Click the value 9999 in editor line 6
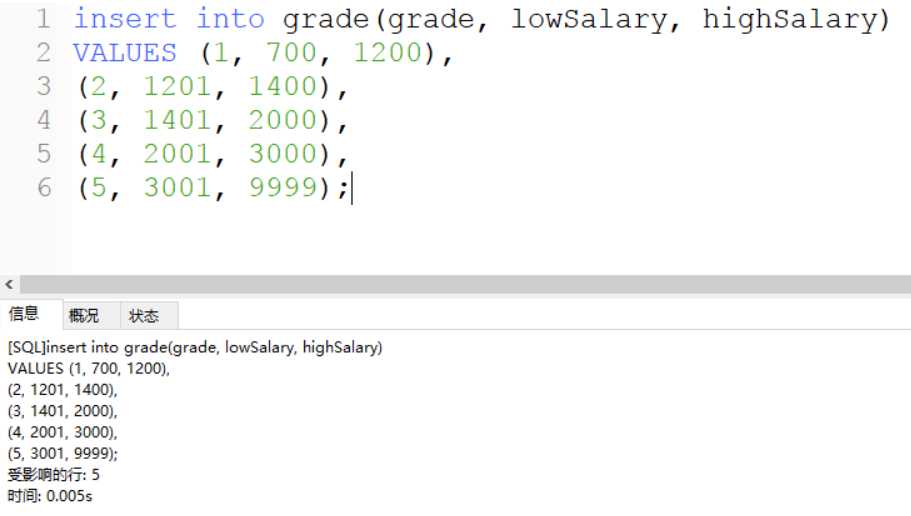The width and height of the screenshot is (911, 516). coord(282,188)
